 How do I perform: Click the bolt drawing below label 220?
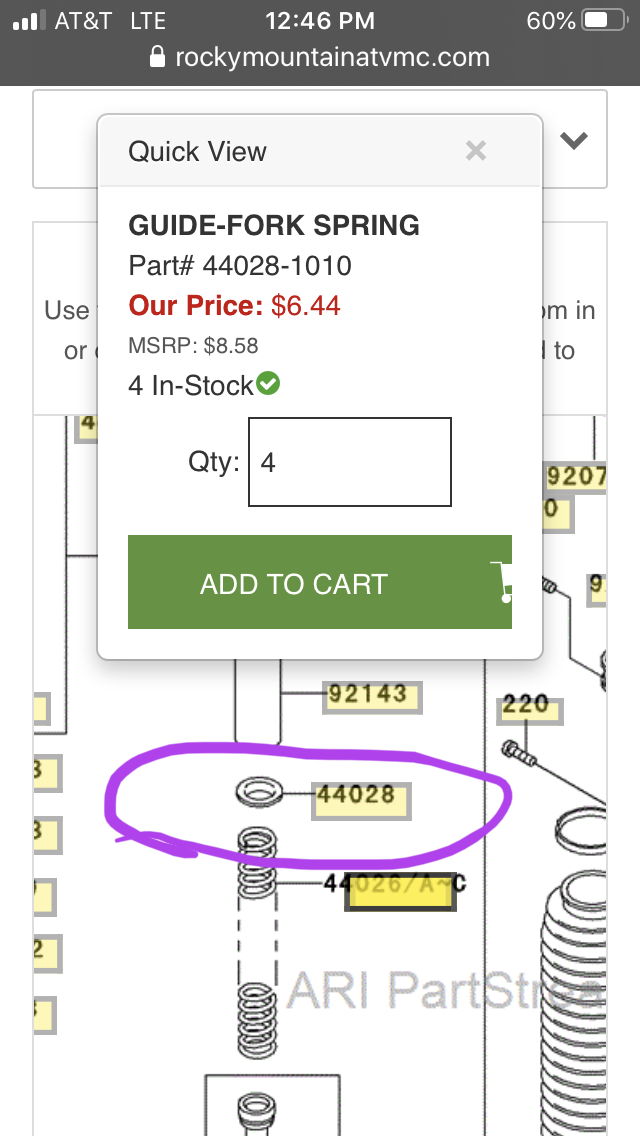(519, 753)
